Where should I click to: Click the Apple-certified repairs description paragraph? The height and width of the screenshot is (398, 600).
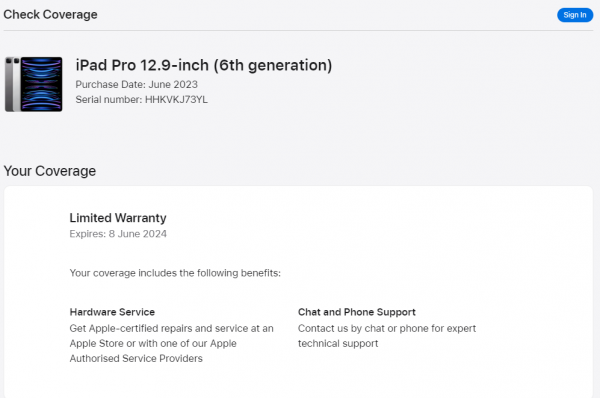(x=171, y=343)
